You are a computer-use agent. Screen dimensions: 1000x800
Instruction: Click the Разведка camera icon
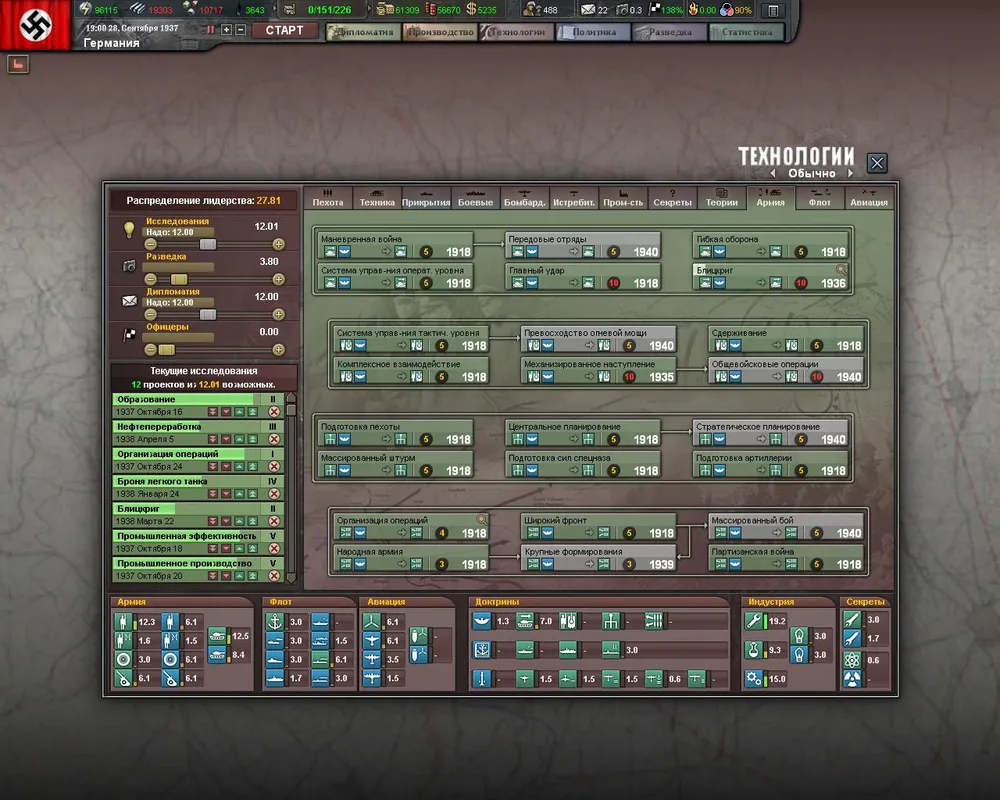click(129, 265)
